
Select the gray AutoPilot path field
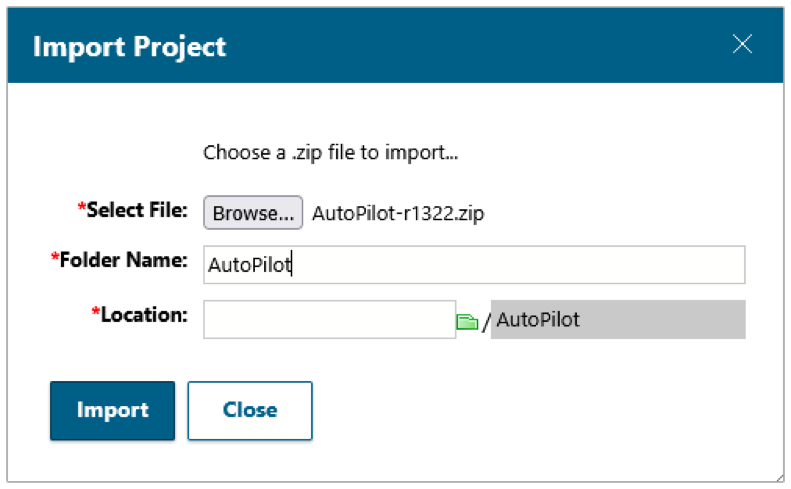coord(618,320)
